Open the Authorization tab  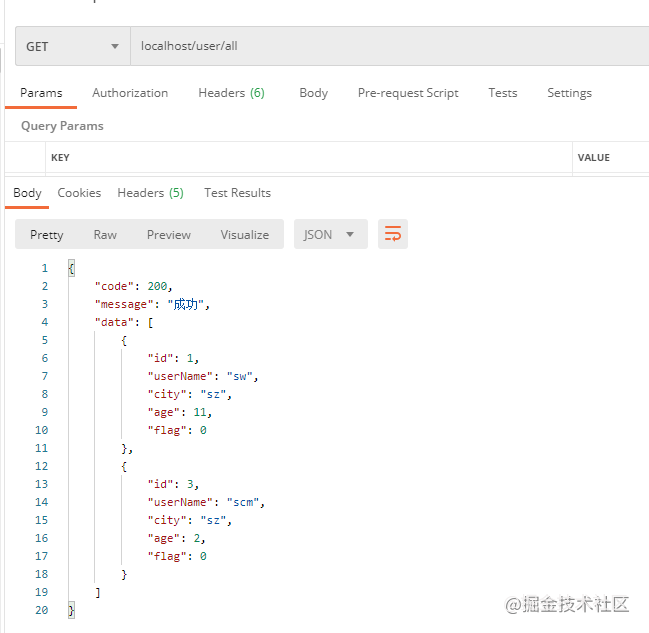130,93
